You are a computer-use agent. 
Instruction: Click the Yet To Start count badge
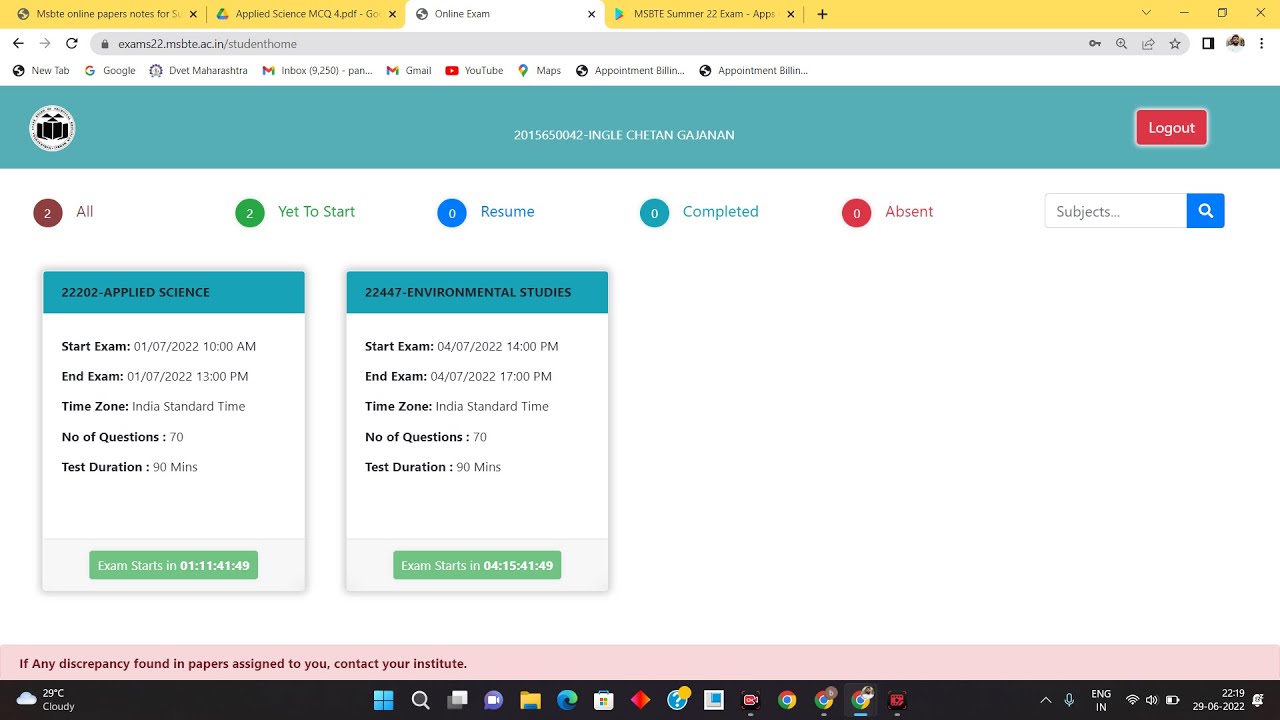(x=250, y=213)
